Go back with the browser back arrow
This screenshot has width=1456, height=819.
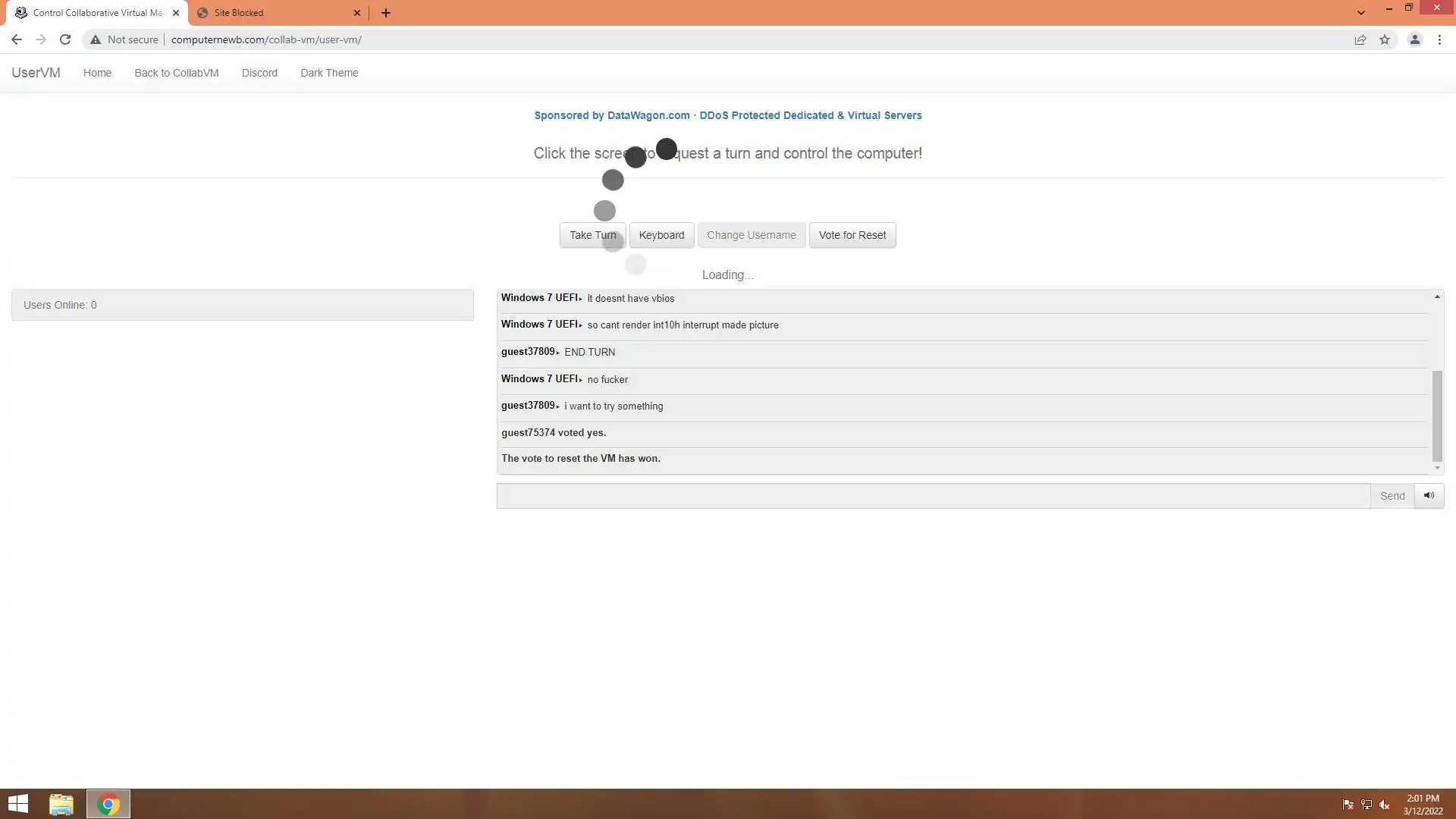pos(17,39)
